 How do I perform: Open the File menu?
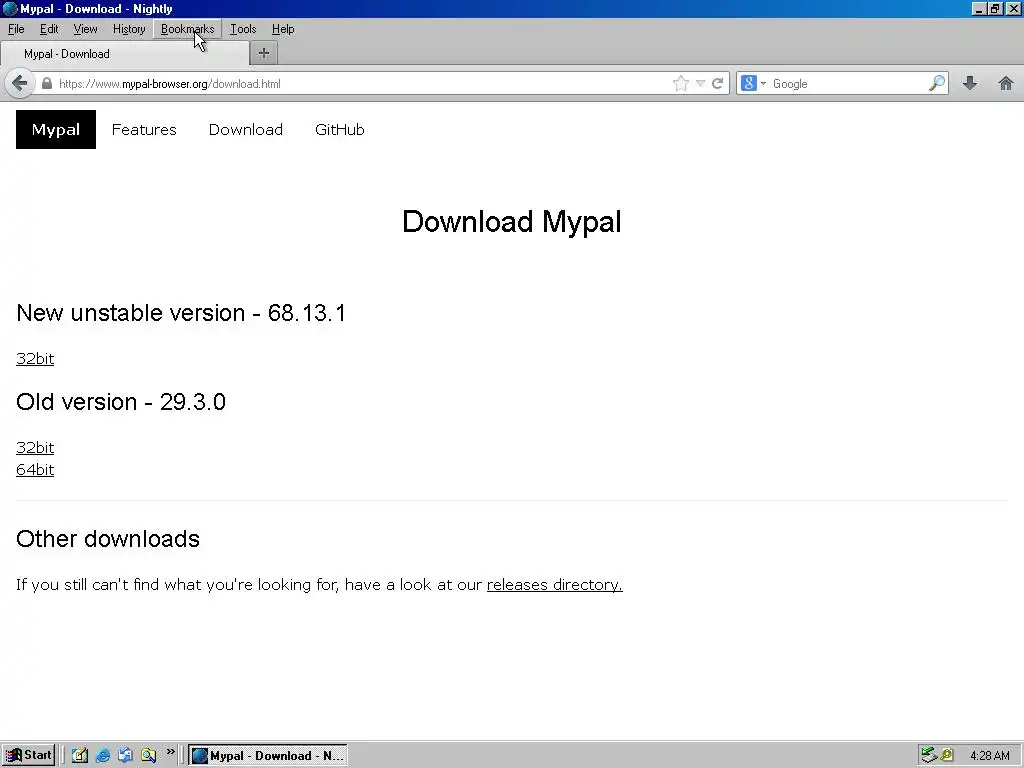pos(16,29)
